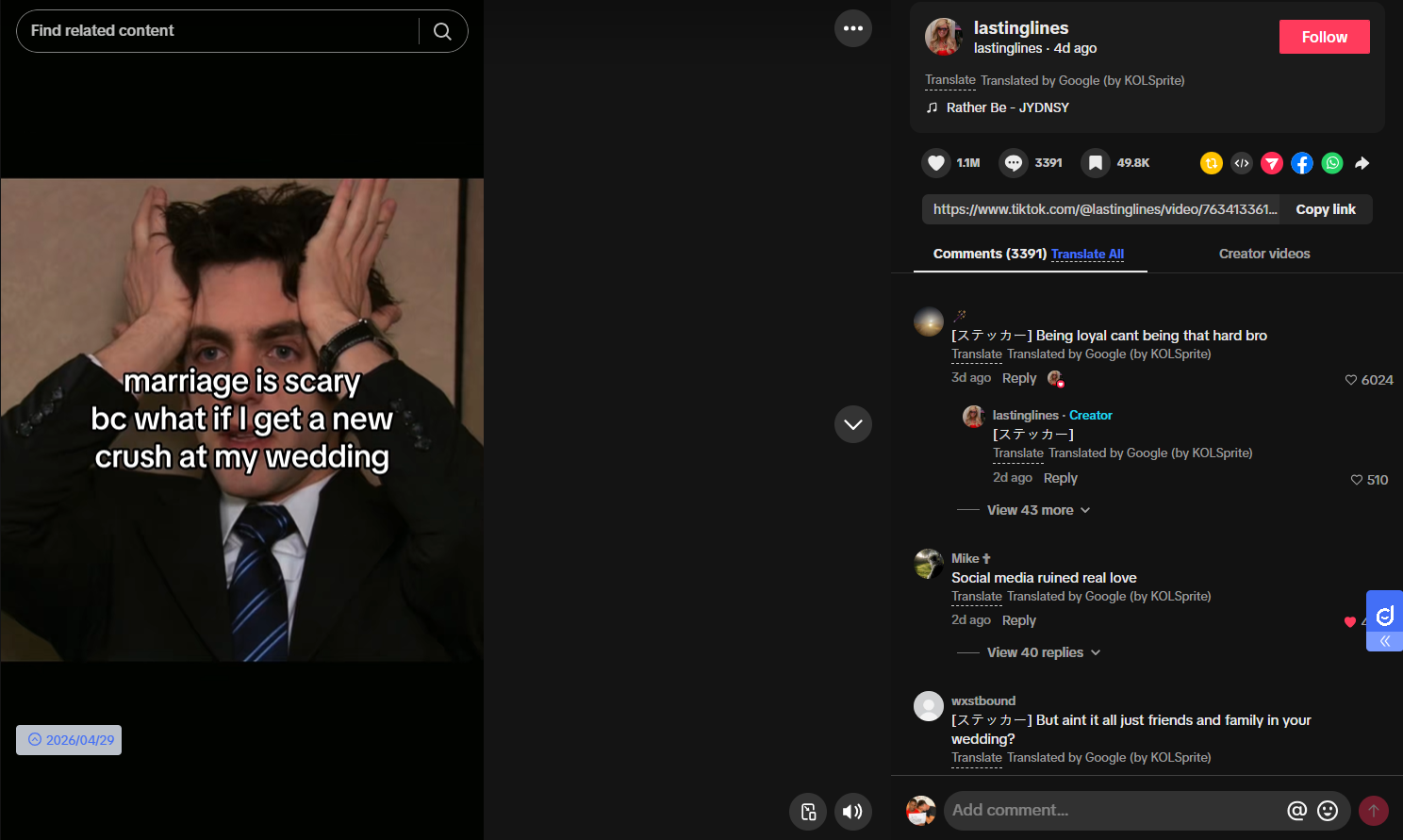This screenshot has height=840, width=1403.
Task: Expand View 40 replies under Mike's comment
Action: coord(1044,652)
